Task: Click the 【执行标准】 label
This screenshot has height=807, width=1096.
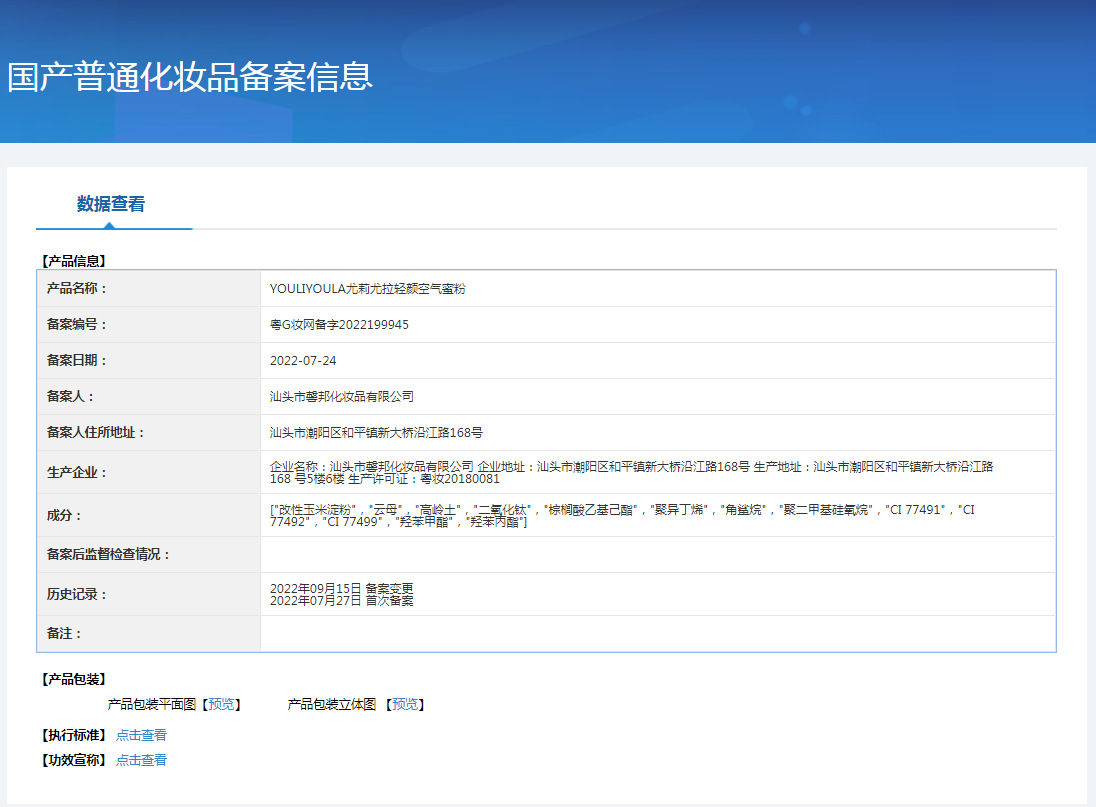Action: [73, 735]
